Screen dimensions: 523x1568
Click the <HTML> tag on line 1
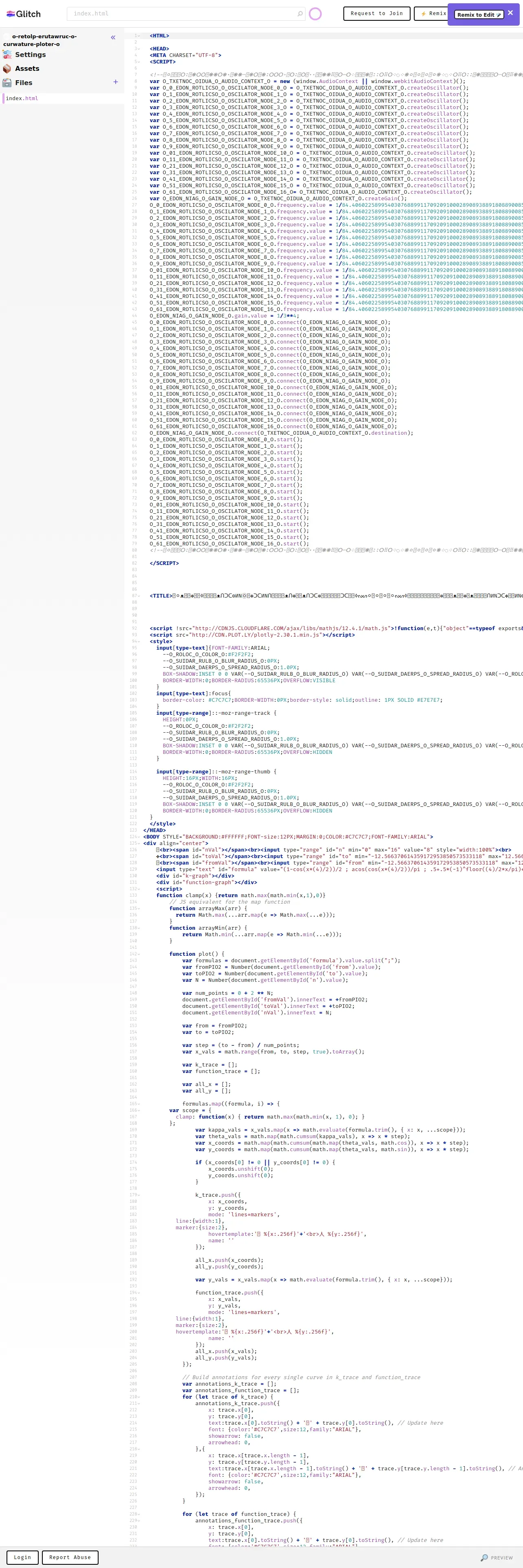coord(160,36)
